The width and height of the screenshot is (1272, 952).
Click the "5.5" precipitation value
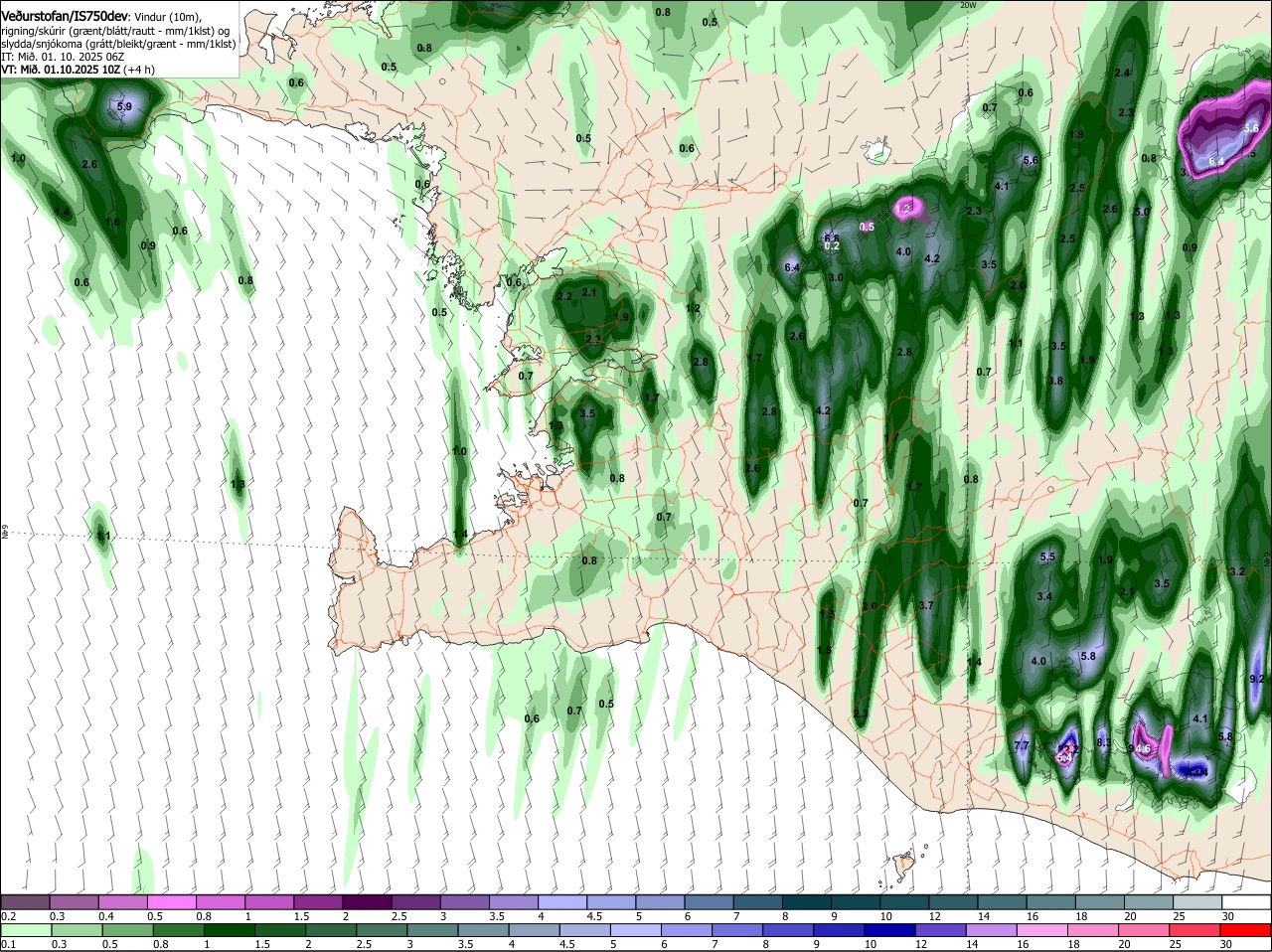1047,557
